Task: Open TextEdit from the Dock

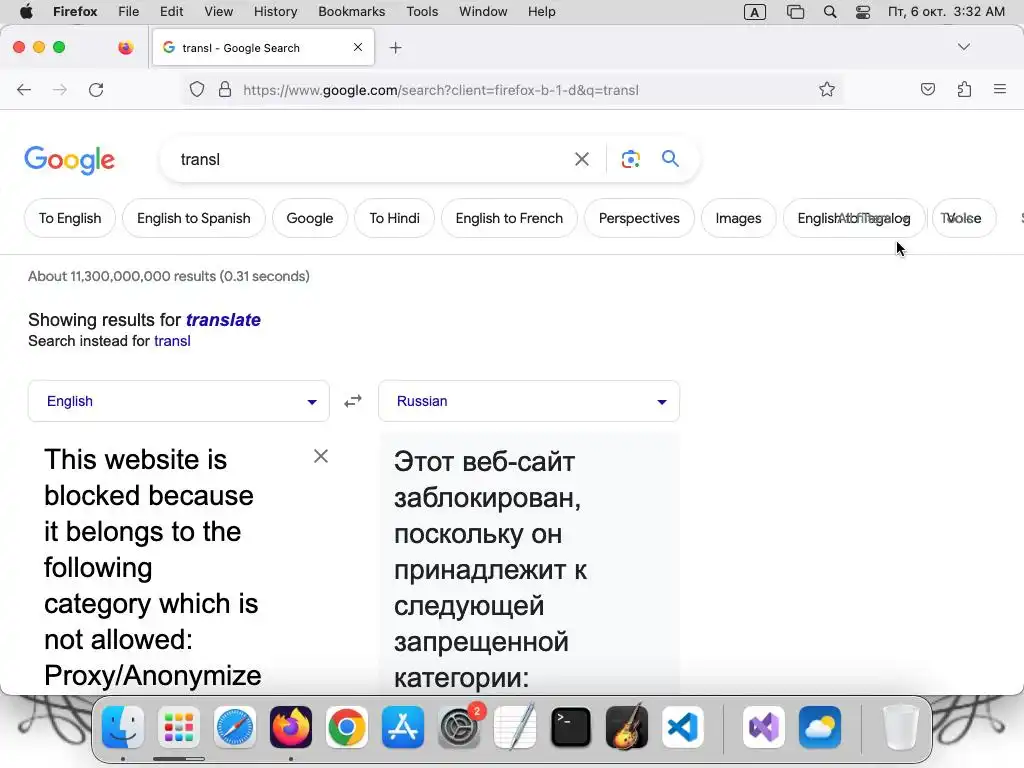Action: click(515, 727)
